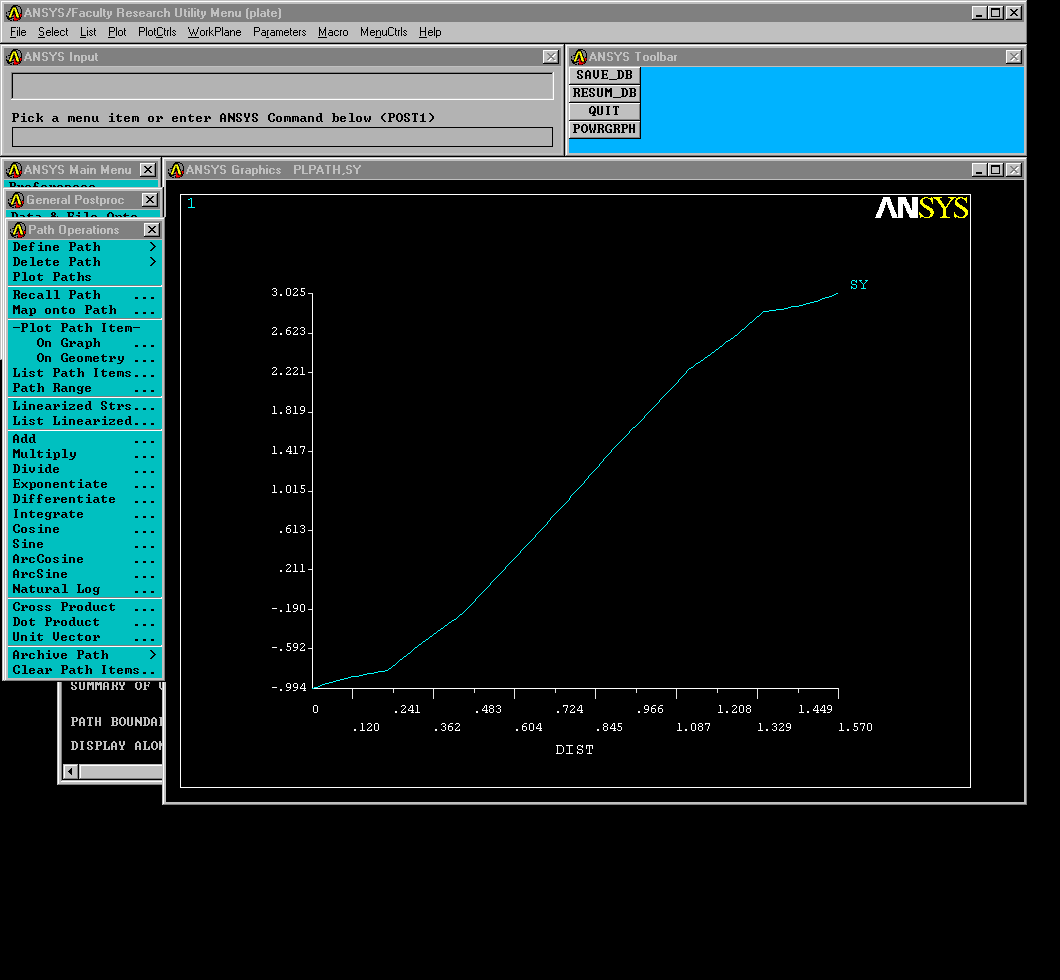
Task: Click the ANSYS command input field
Action: pyautogui.click(x=282, y=137)
